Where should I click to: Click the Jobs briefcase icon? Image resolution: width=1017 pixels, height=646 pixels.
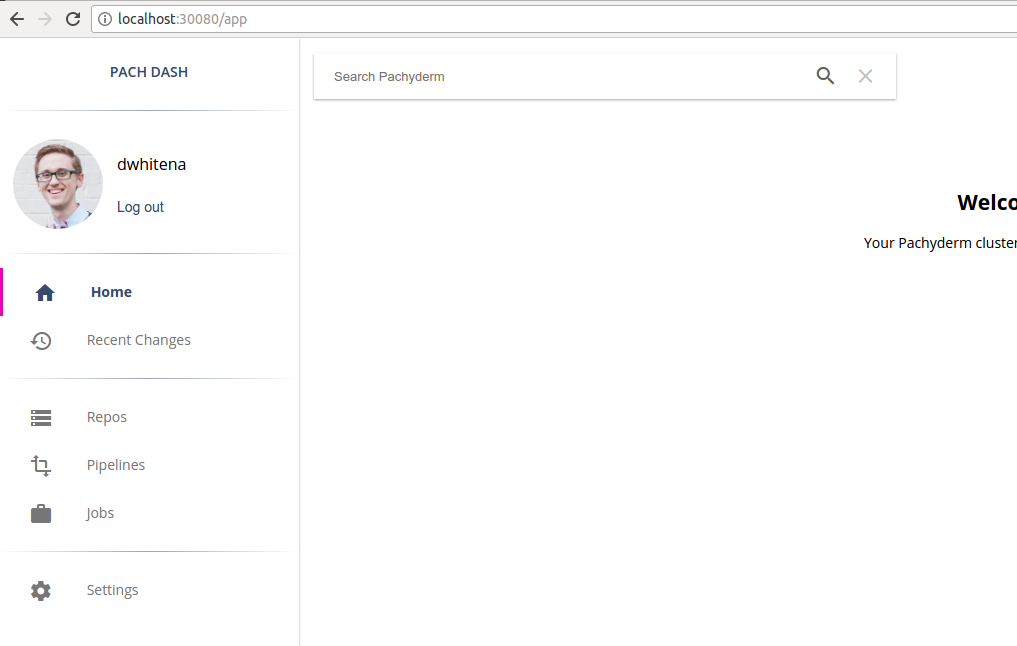point(41,514)
